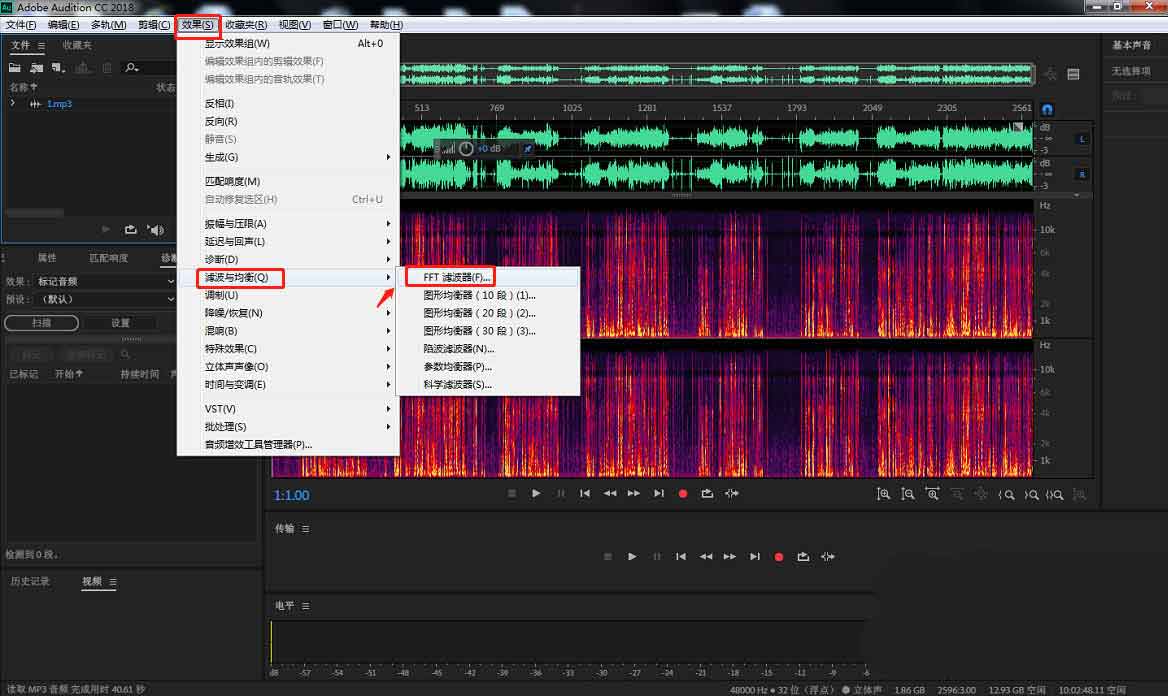Image resolution: width=1168 pixels, height=696 pixels.
Task: Click the zoom in amplitude magnifier icon
Action: pyautogui.click(x=883, y=494)
